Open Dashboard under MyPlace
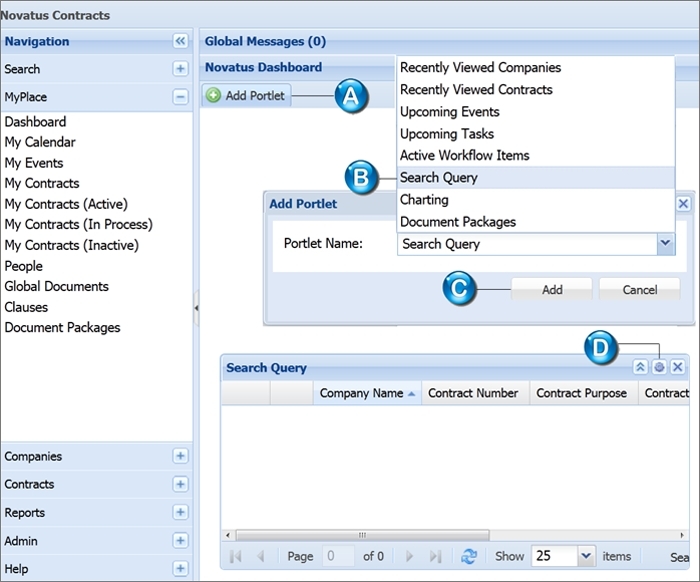Viewport: 700px width, 582px height. point(35,121)
